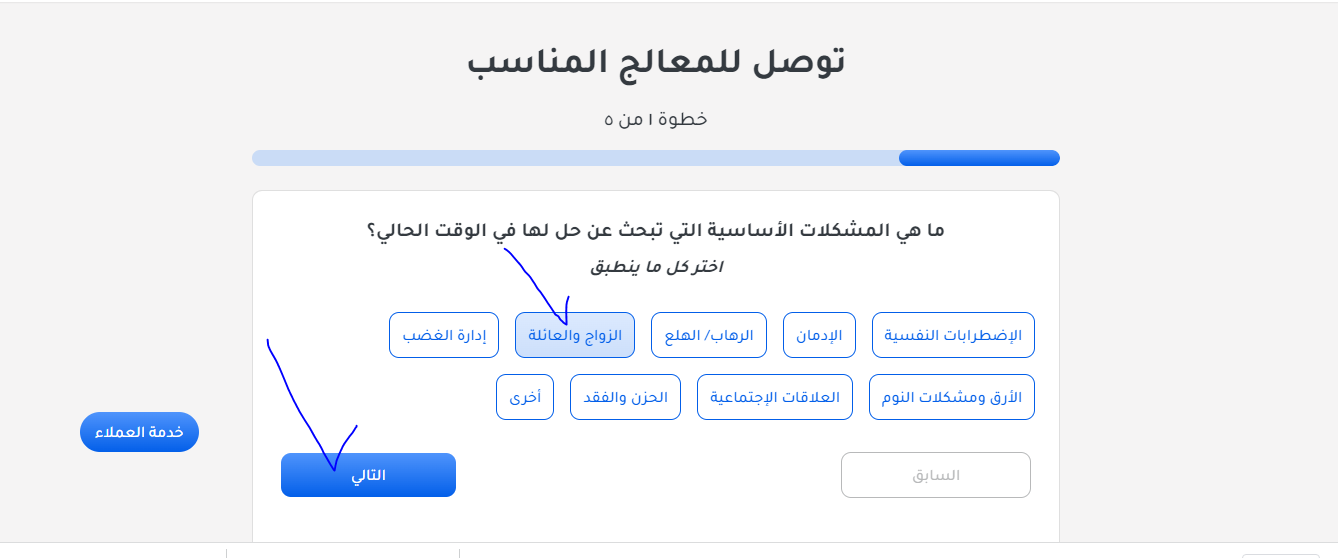The height and width of the screenshot is (558, 1338).
Task: Click the question text about المشكلات الأساسية
Action: [x=656, y=230]
